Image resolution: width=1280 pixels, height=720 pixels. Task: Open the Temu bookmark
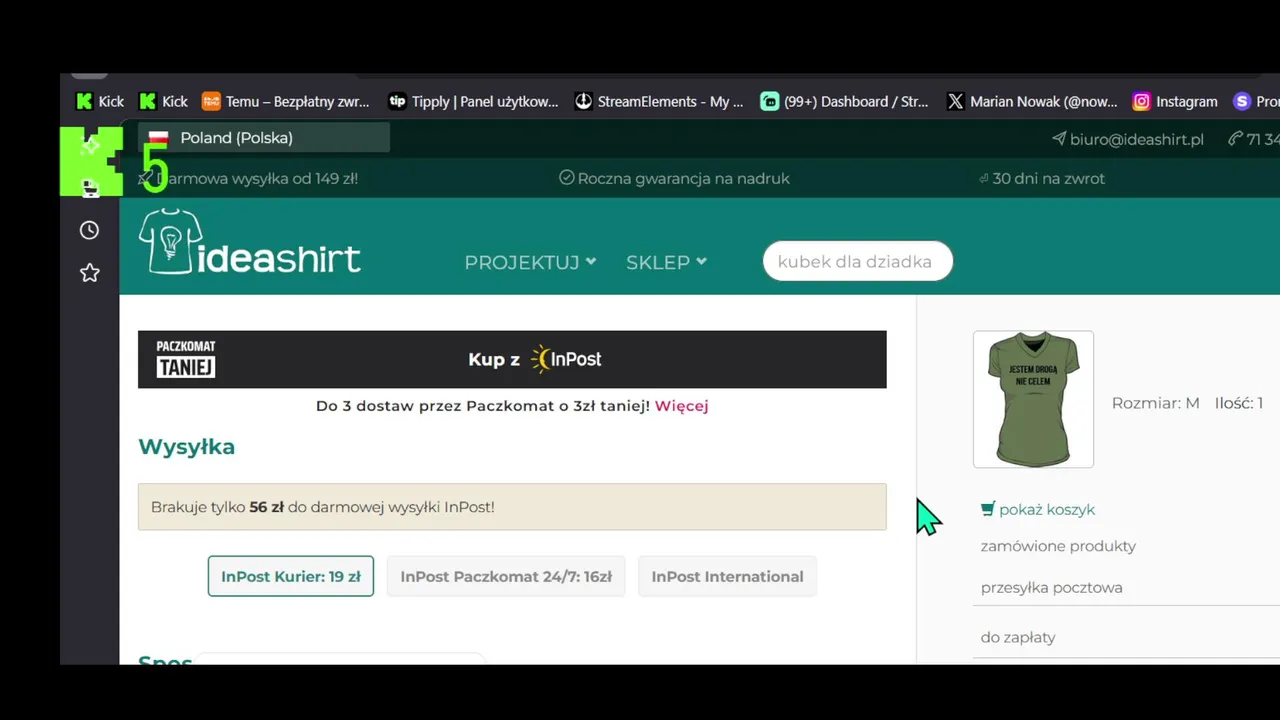(x=286, y=101)
